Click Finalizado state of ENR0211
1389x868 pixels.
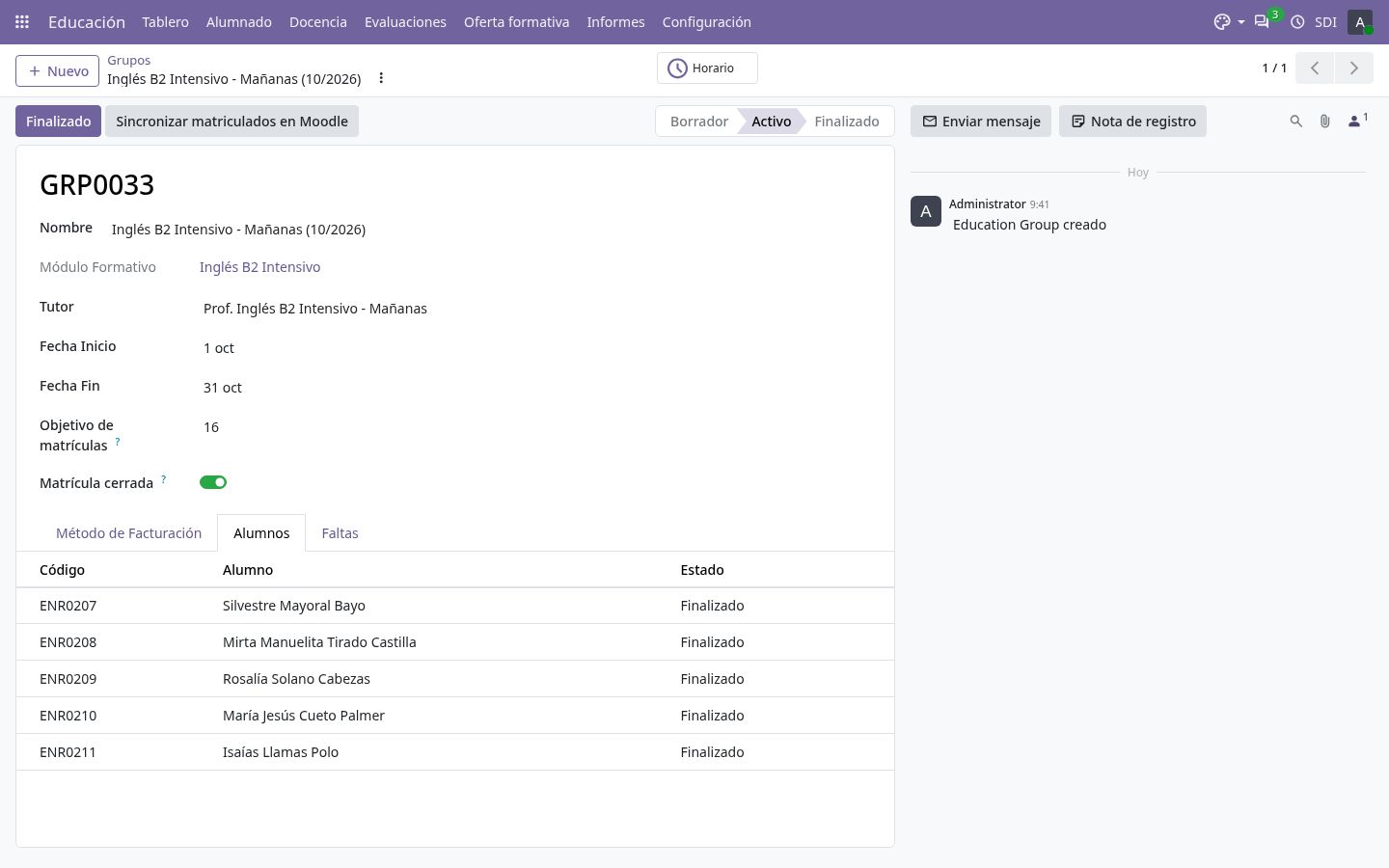pos(712,752)
